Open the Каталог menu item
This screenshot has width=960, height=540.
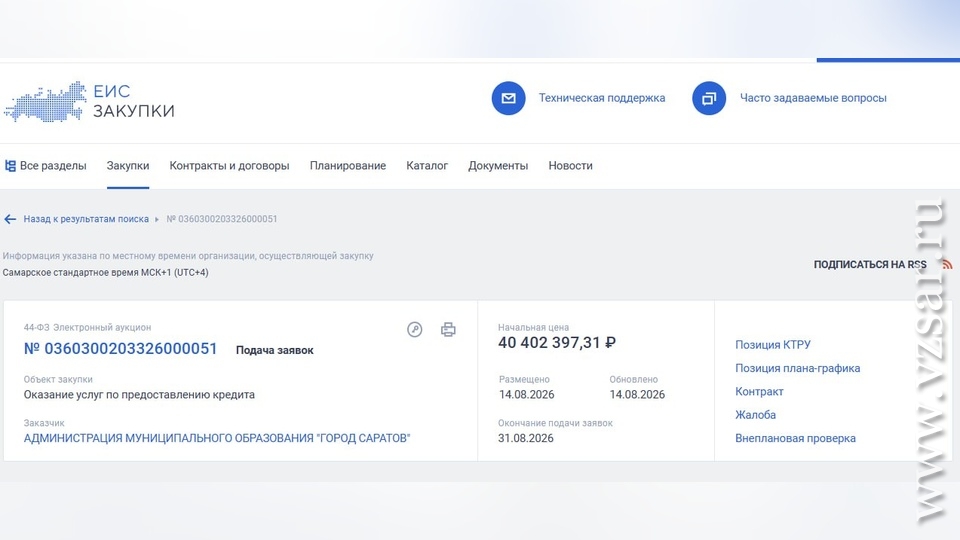(427, 166)
